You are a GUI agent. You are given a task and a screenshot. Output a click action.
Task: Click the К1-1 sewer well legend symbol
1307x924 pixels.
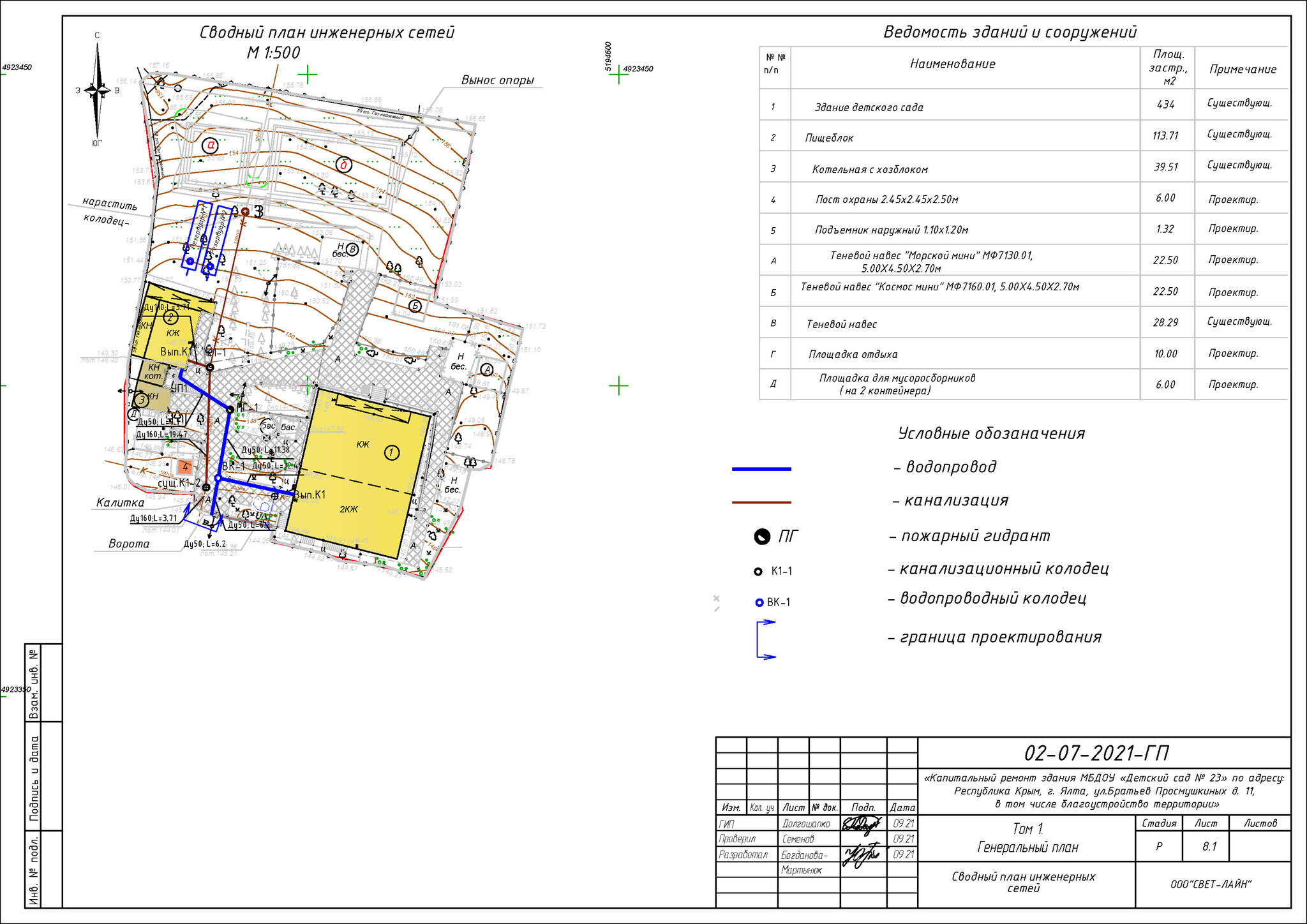click(758, 572)
